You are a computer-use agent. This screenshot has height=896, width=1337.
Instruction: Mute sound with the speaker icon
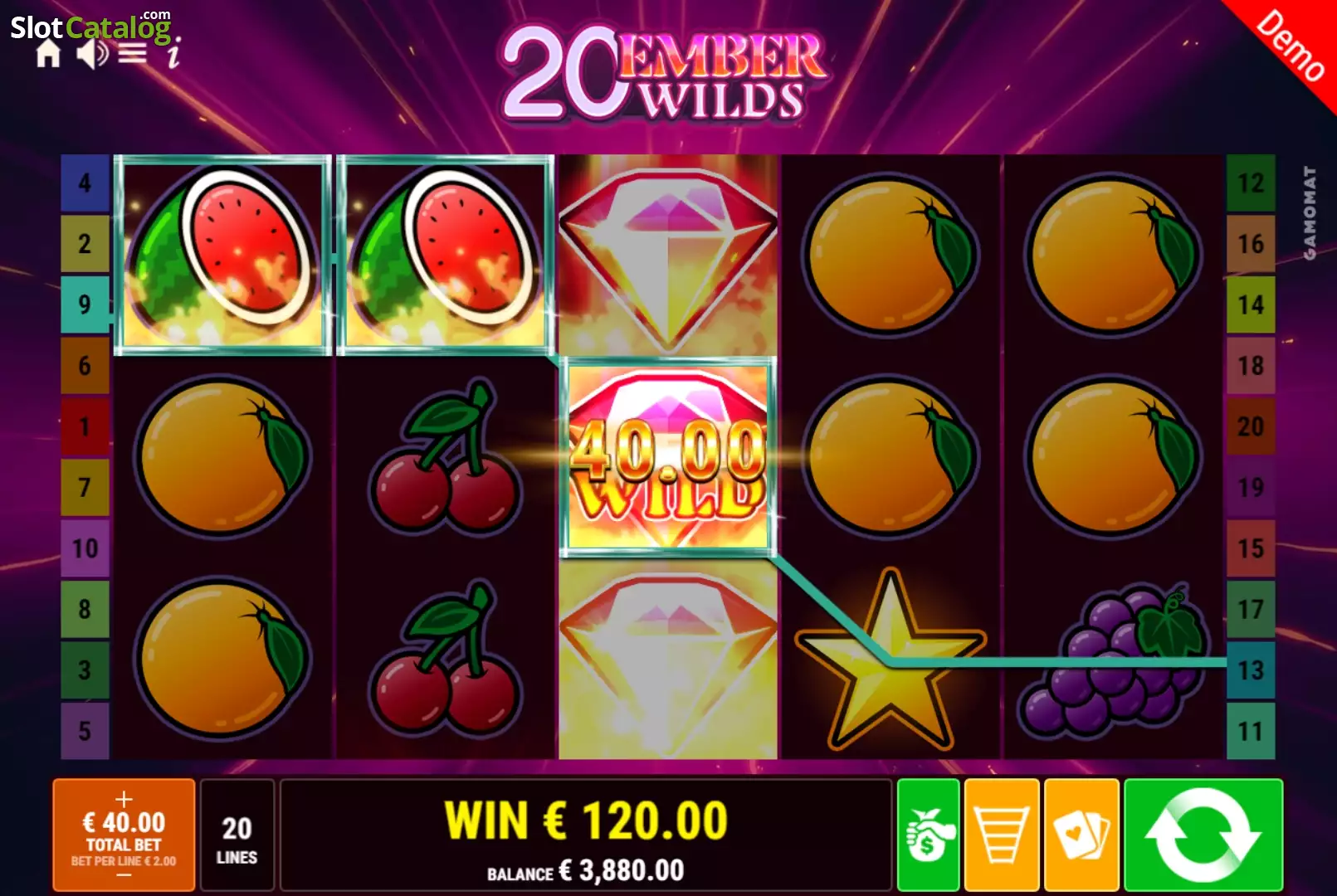(92, 54)
